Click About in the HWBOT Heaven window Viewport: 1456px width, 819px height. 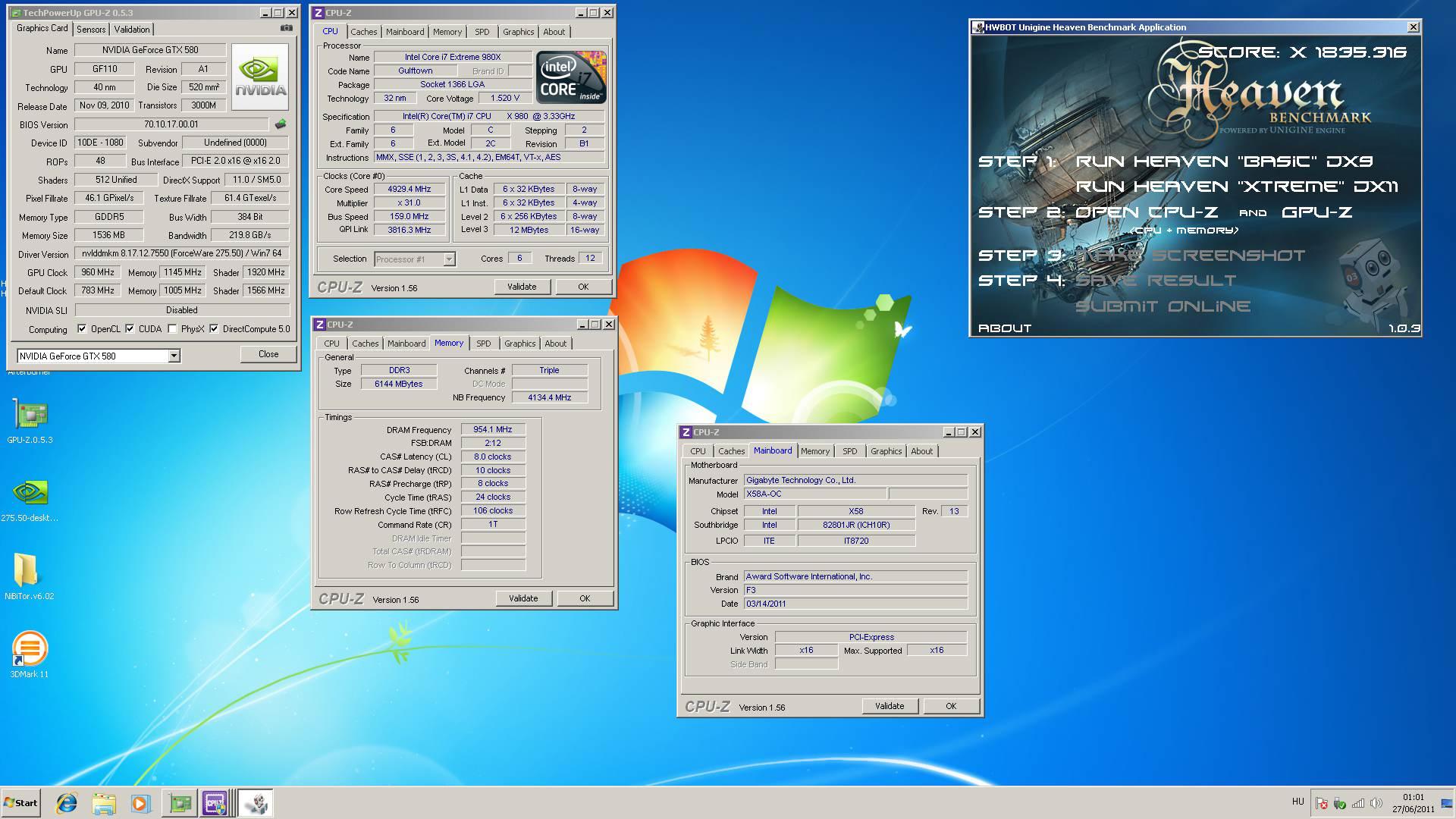click(x=1005, y=328)
